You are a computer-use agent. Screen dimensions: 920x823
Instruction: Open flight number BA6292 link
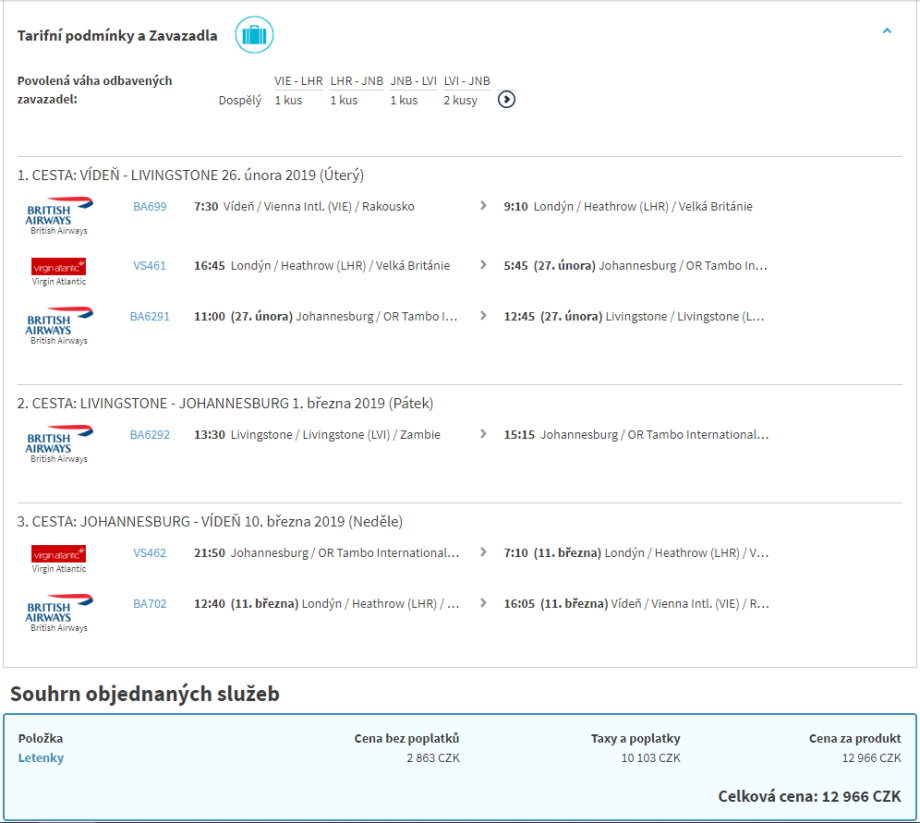(150, 435)
